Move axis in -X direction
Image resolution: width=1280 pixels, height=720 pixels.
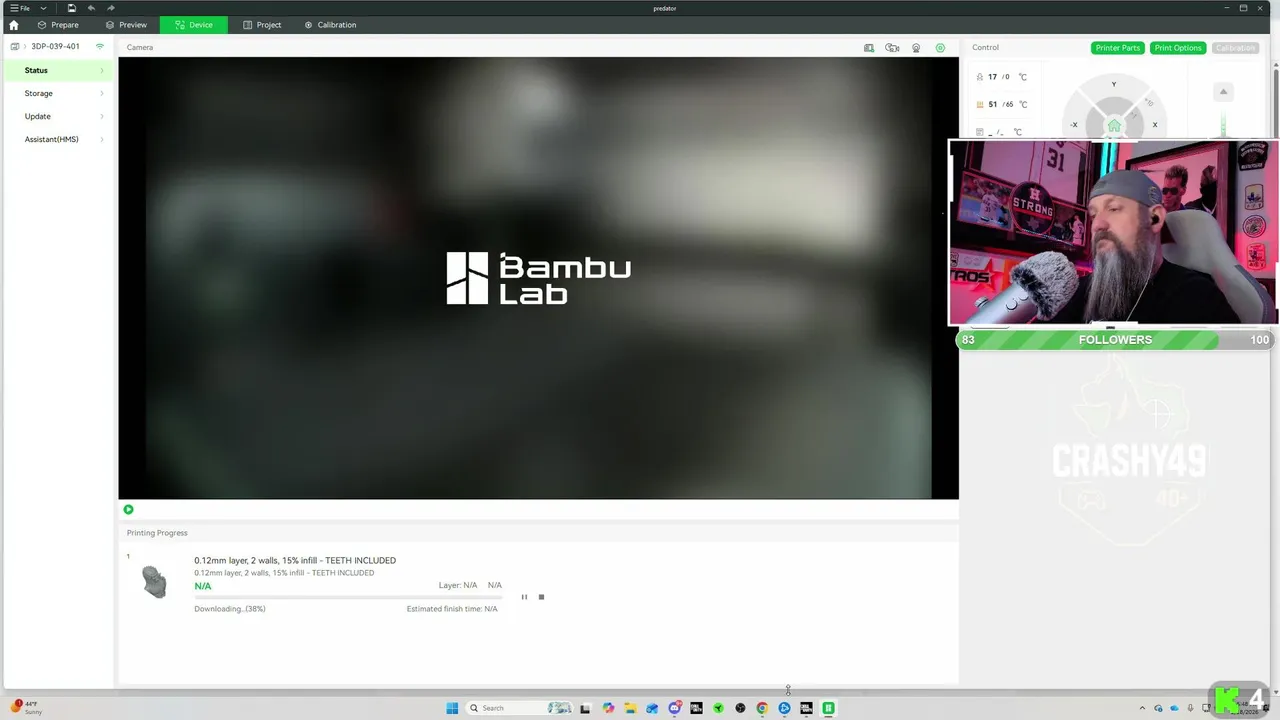pyautogui.click(x=1074, y=125)
